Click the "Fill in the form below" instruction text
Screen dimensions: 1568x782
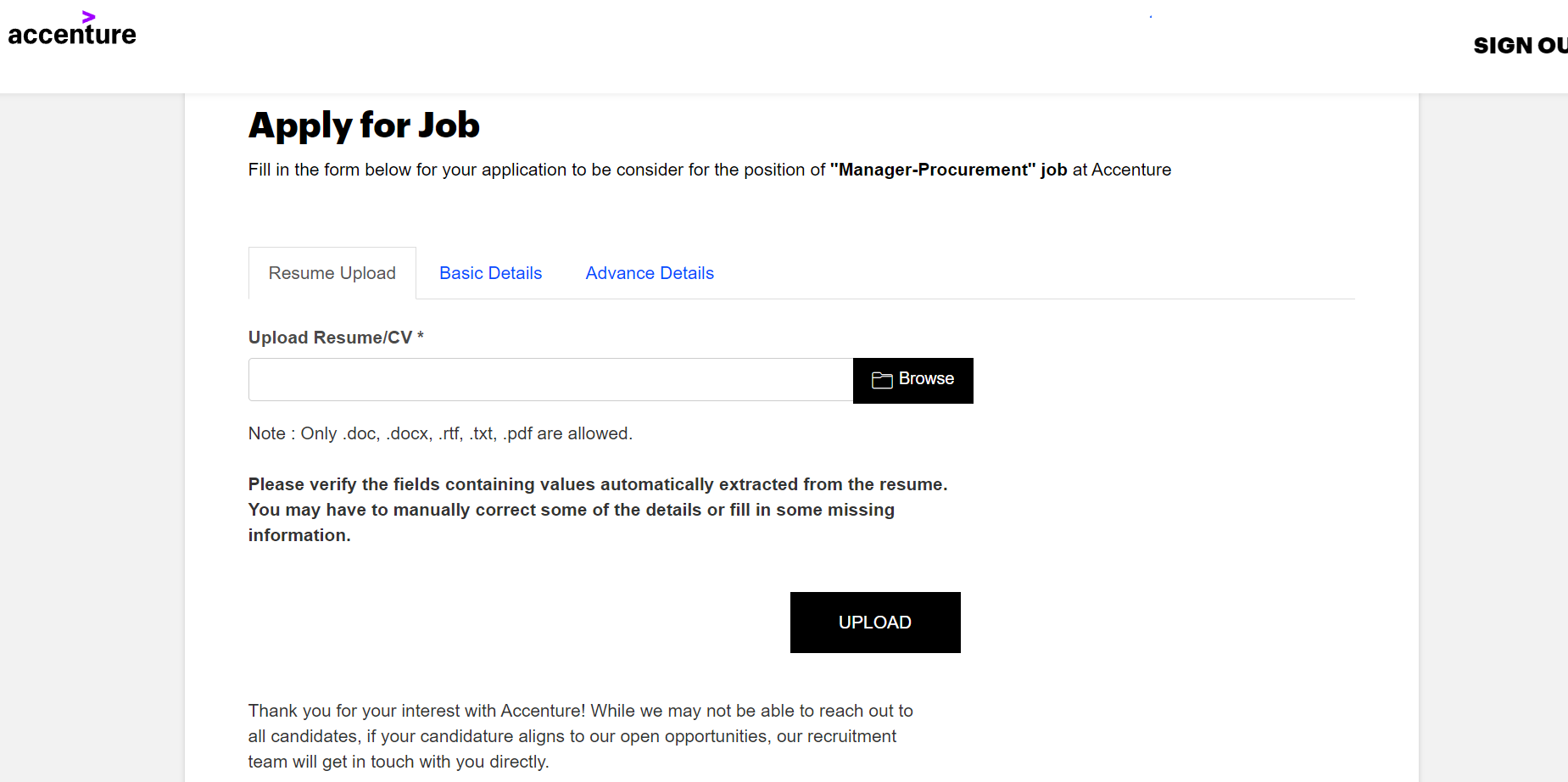534,170
